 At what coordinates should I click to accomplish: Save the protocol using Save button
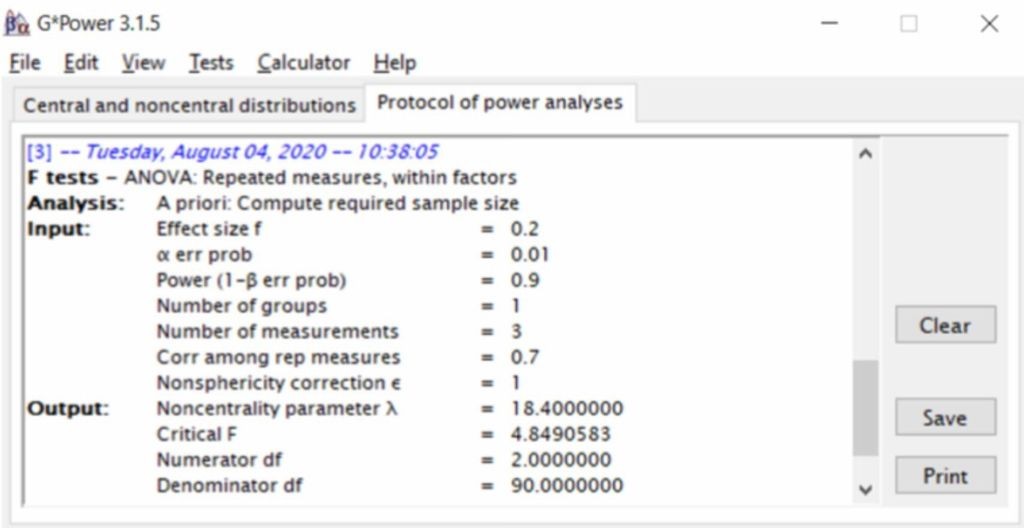point(945,417)
